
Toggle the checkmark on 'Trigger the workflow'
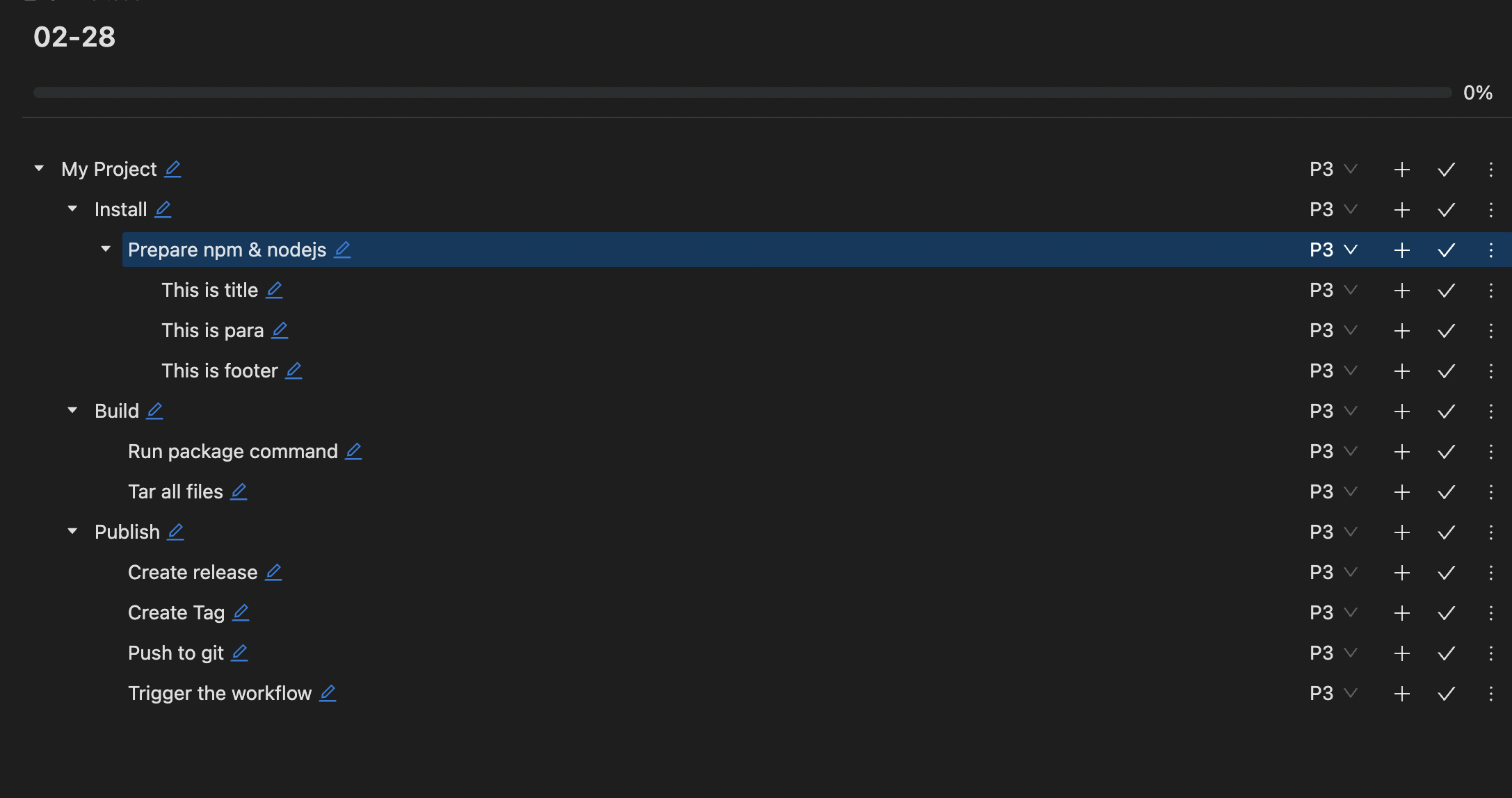pos(1446,692)
